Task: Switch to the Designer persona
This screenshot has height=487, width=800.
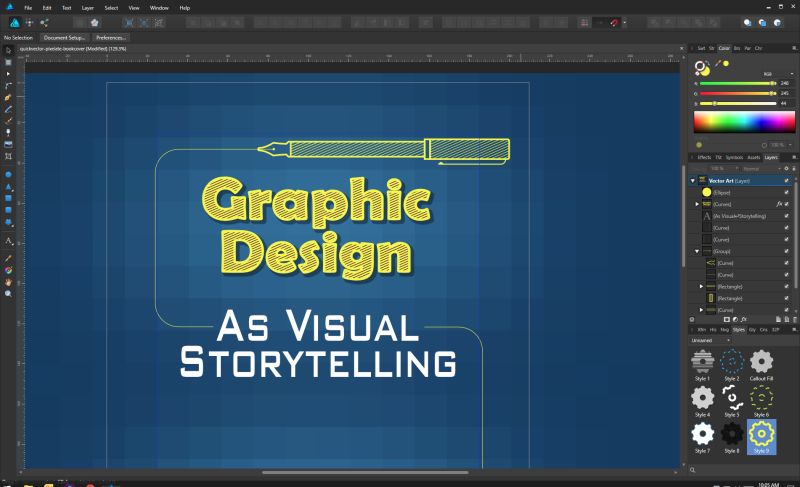Action: pyautogui.click(x=15, y=23)
